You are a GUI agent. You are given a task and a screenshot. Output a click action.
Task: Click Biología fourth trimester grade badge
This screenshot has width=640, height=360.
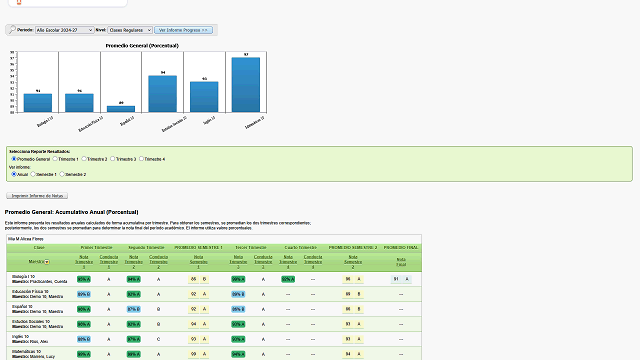tap(288, 280)
